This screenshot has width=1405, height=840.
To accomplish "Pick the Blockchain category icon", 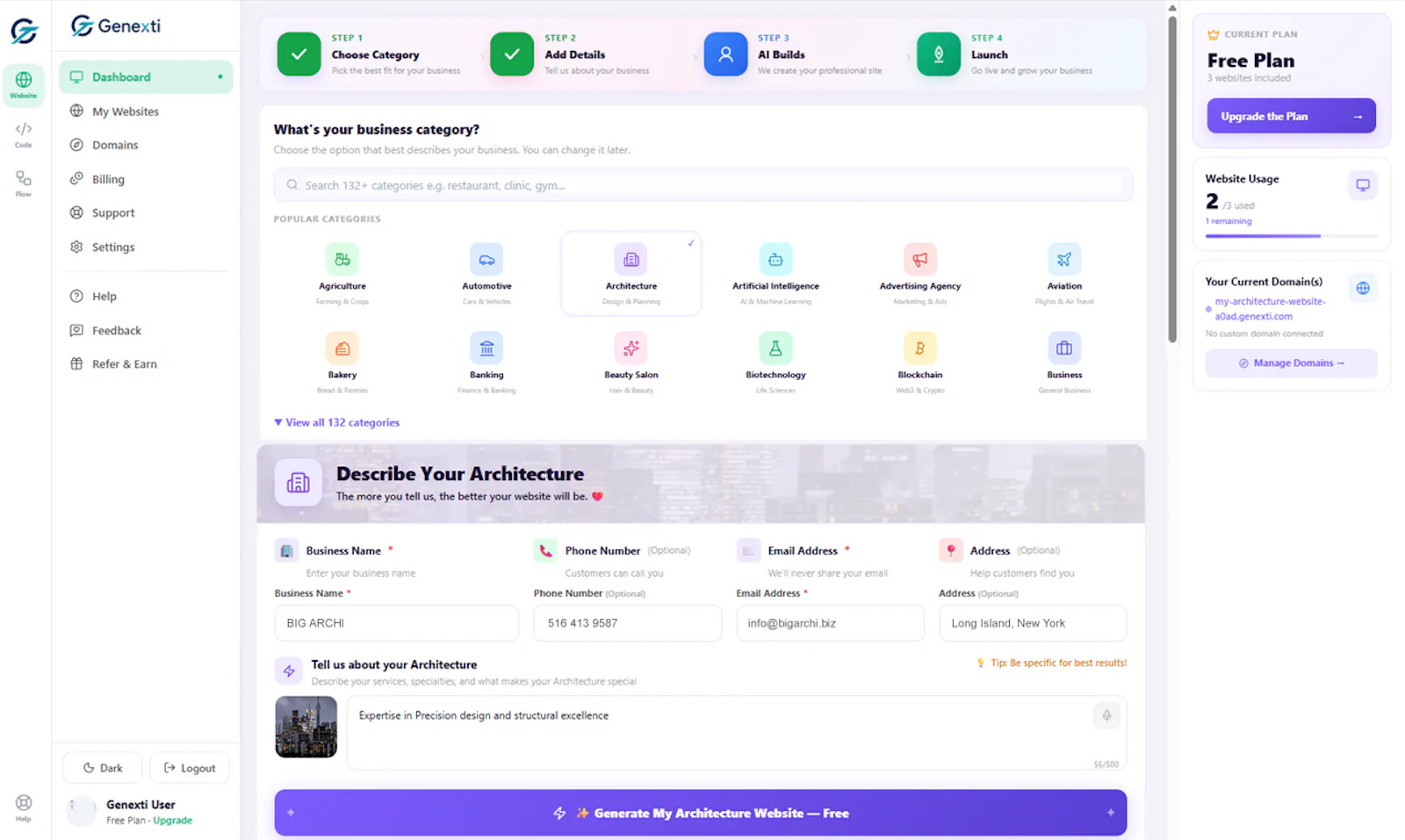I will [920, 348].
